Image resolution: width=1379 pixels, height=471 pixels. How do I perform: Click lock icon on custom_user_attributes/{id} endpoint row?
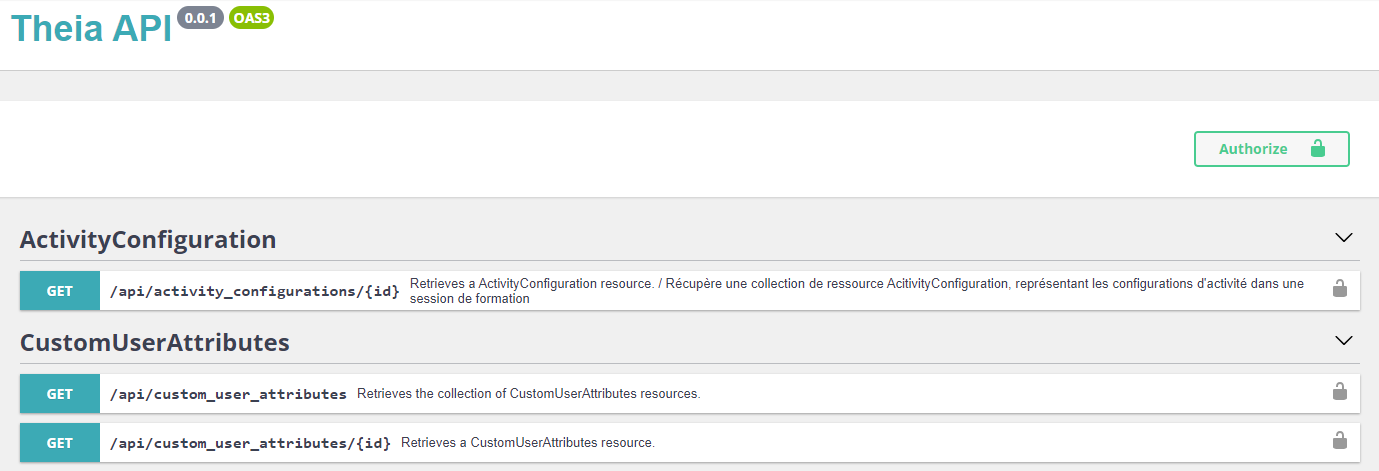click(1339, 441)
